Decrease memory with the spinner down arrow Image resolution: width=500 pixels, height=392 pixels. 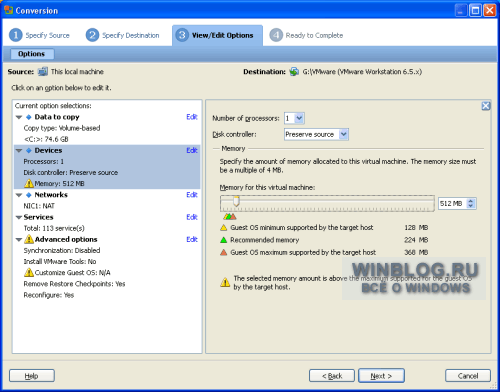tap(471, 206)
